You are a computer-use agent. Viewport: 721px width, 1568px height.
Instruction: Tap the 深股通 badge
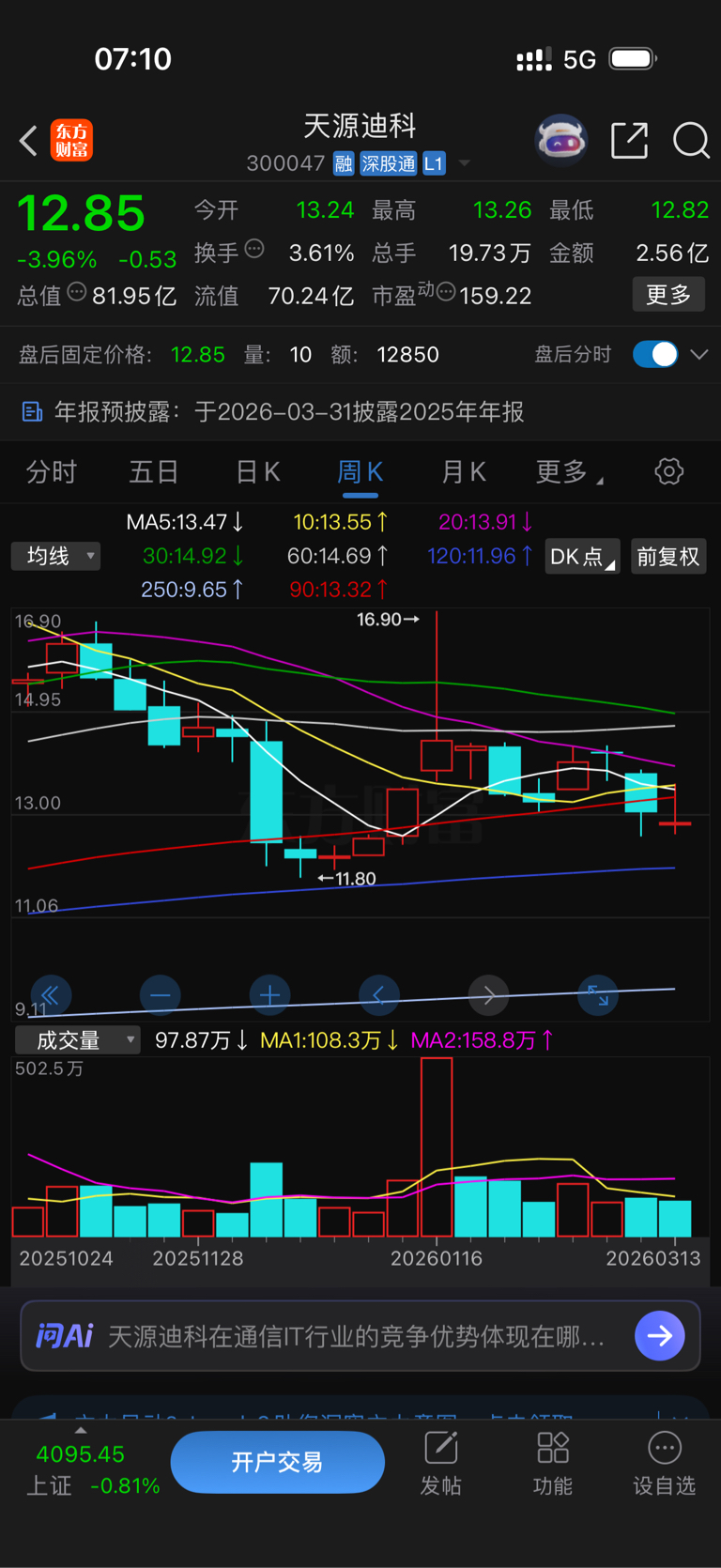[389, 164]
